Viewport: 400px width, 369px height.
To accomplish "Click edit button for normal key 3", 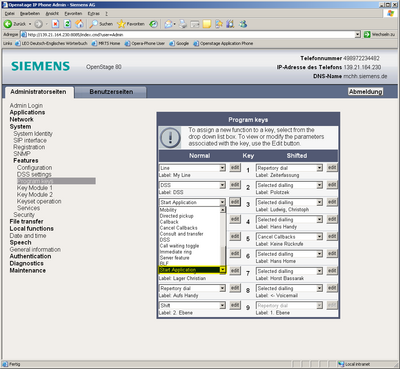I will [x=235, y=202].
